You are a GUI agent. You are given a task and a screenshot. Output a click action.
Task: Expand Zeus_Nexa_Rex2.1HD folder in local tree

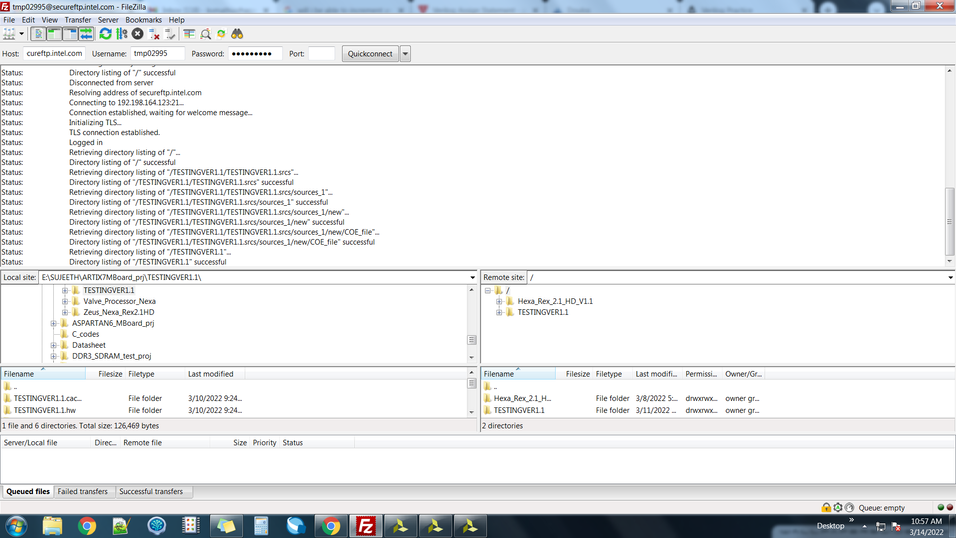[x=65, y=312]
